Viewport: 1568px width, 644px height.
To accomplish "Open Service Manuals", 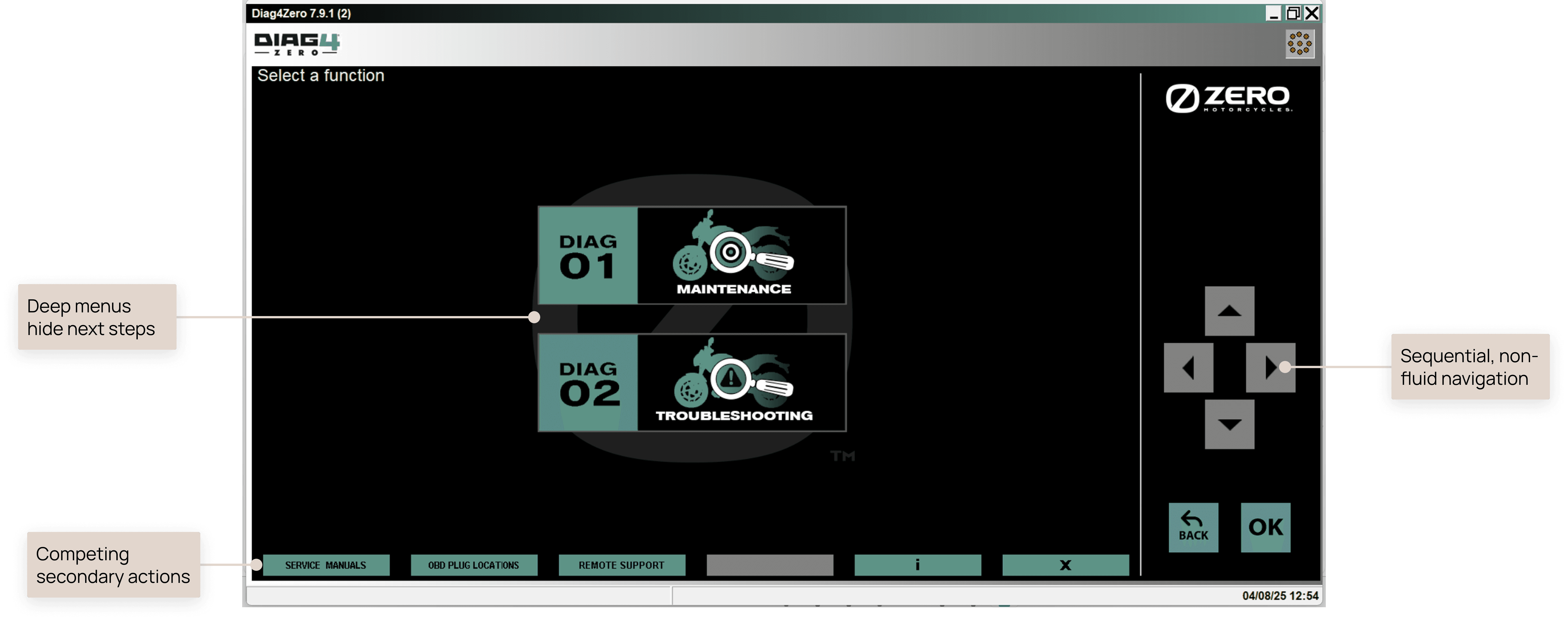I will pos(326,565).
